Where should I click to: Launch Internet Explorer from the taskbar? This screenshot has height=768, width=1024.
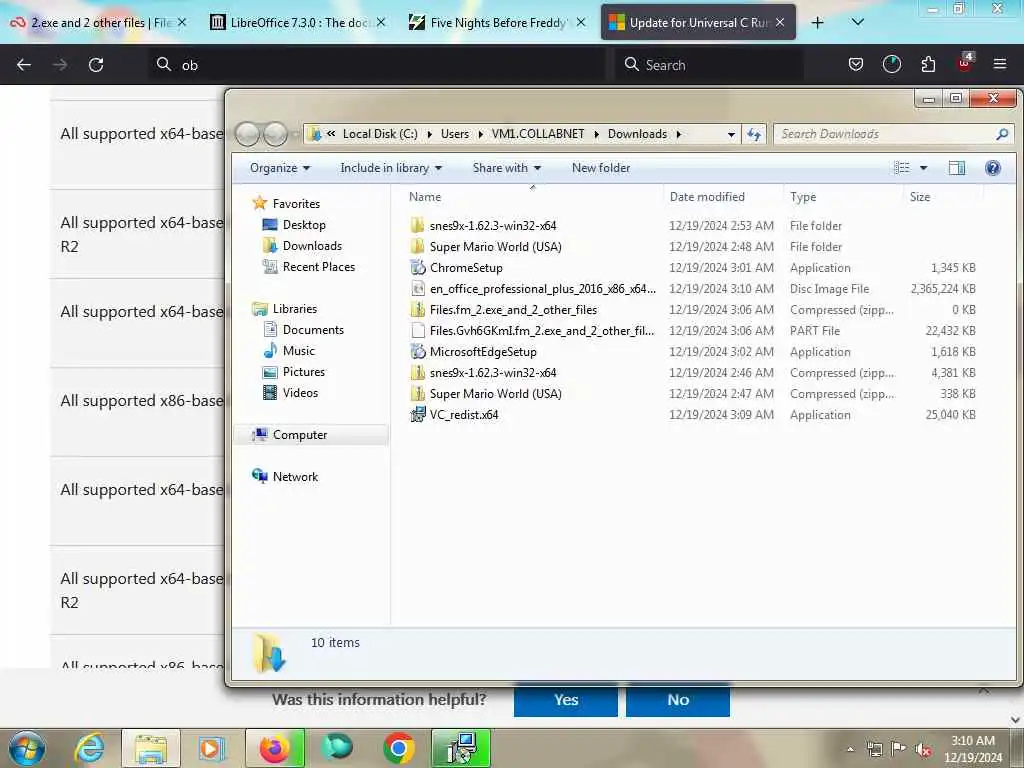(89, 748)
